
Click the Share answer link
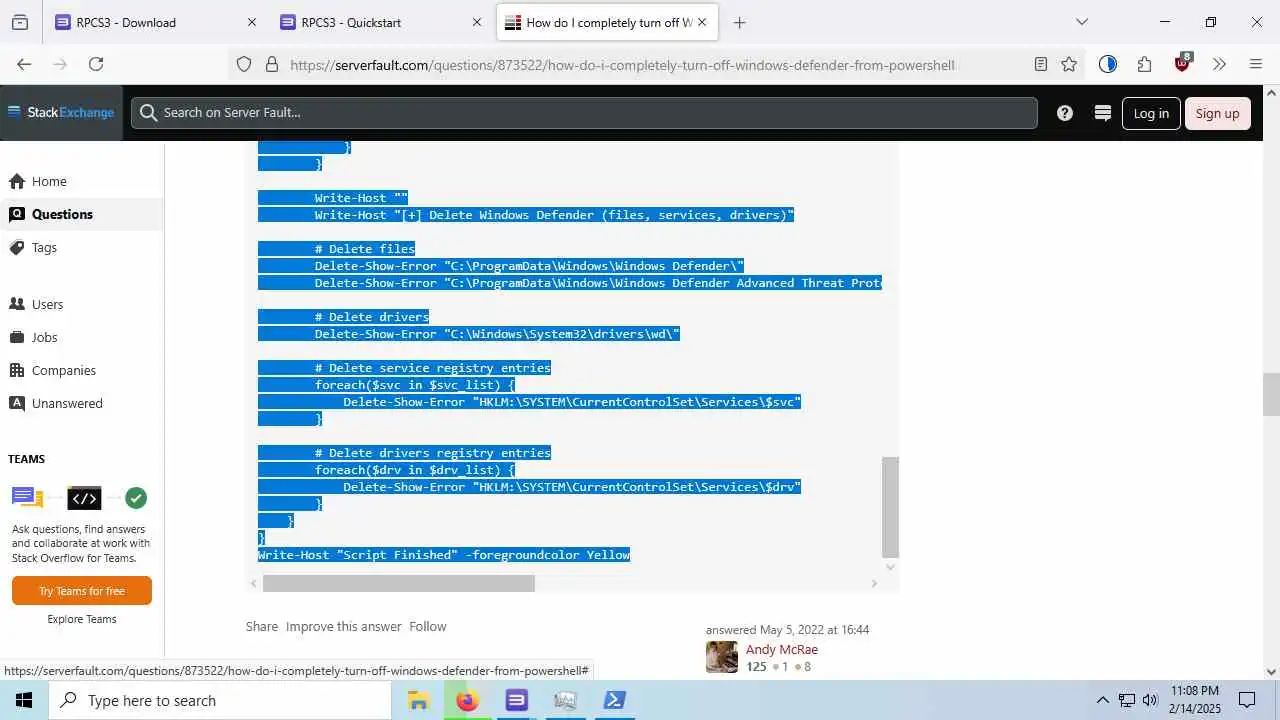(x=262, y=626)
